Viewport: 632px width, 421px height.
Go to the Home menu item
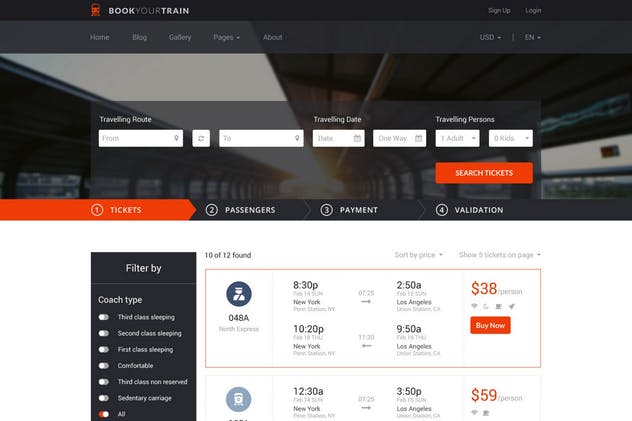[x=100, y=37]
